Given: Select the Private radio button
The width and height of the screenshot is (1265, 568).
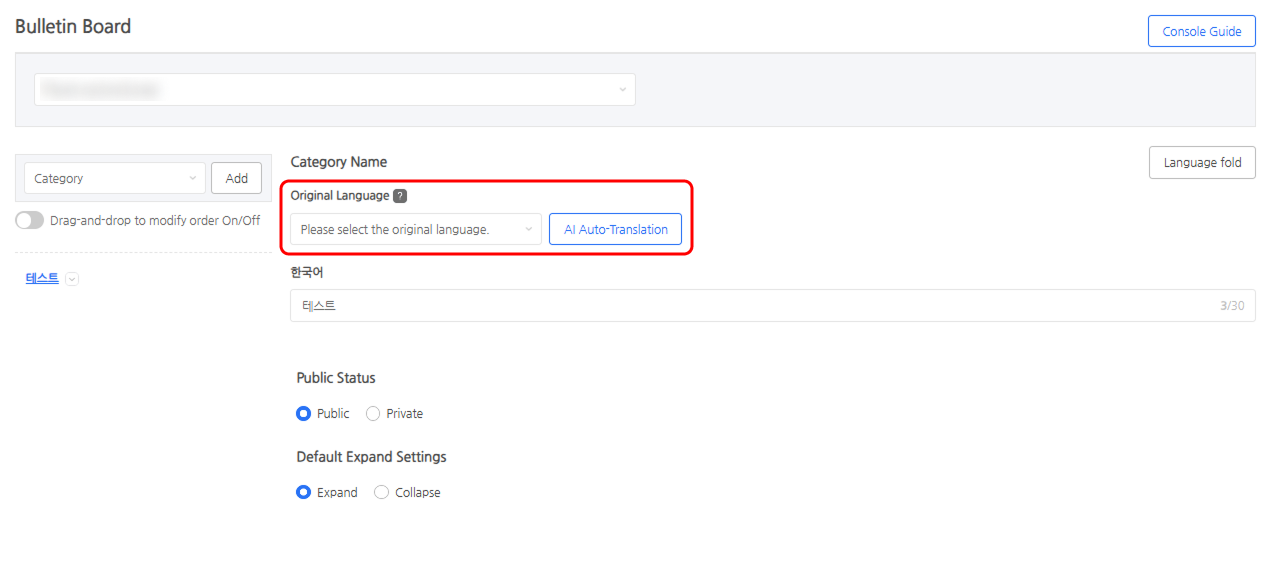Looking at the screenshot, I should [373, 413].
